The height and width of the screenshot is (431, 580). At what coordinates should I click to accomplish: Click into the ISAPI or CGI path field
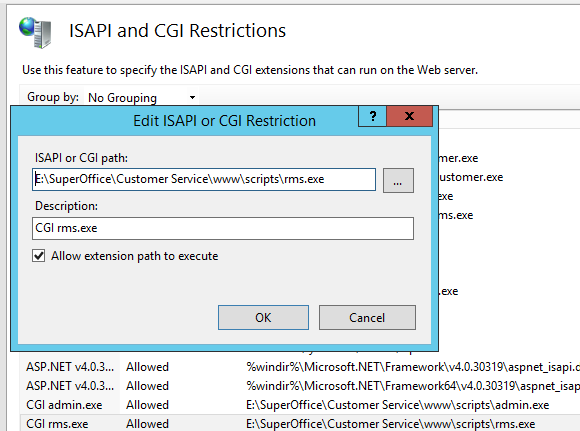[x=204, y=179]
